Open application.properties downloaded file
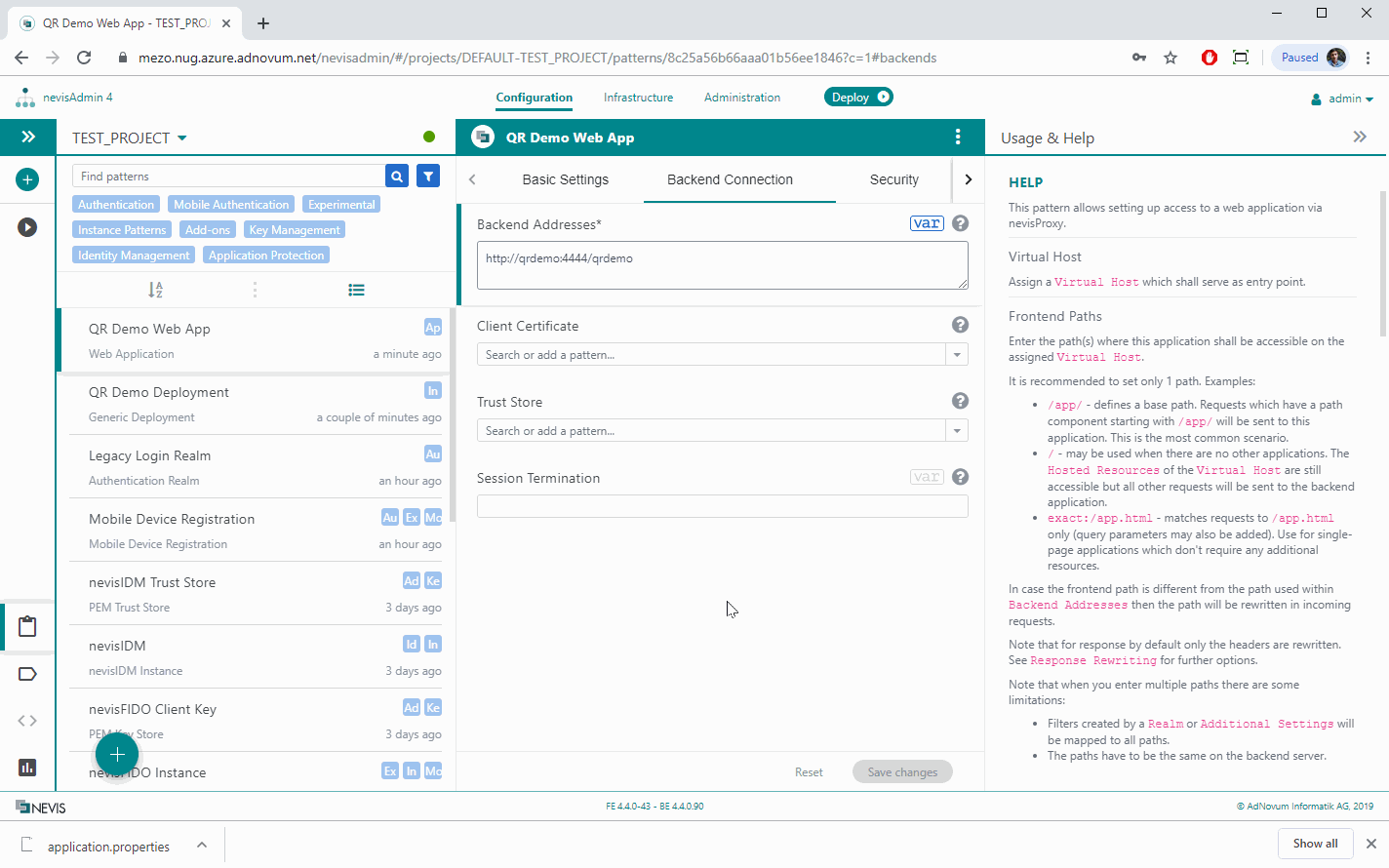The image size is (1389, 868). (x=107, y=846)
